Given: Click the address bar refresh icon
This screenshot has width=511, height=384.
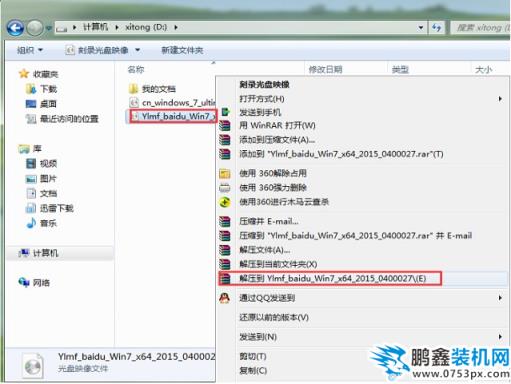Looking at the screenshot, I should click(x=437, y=27).
